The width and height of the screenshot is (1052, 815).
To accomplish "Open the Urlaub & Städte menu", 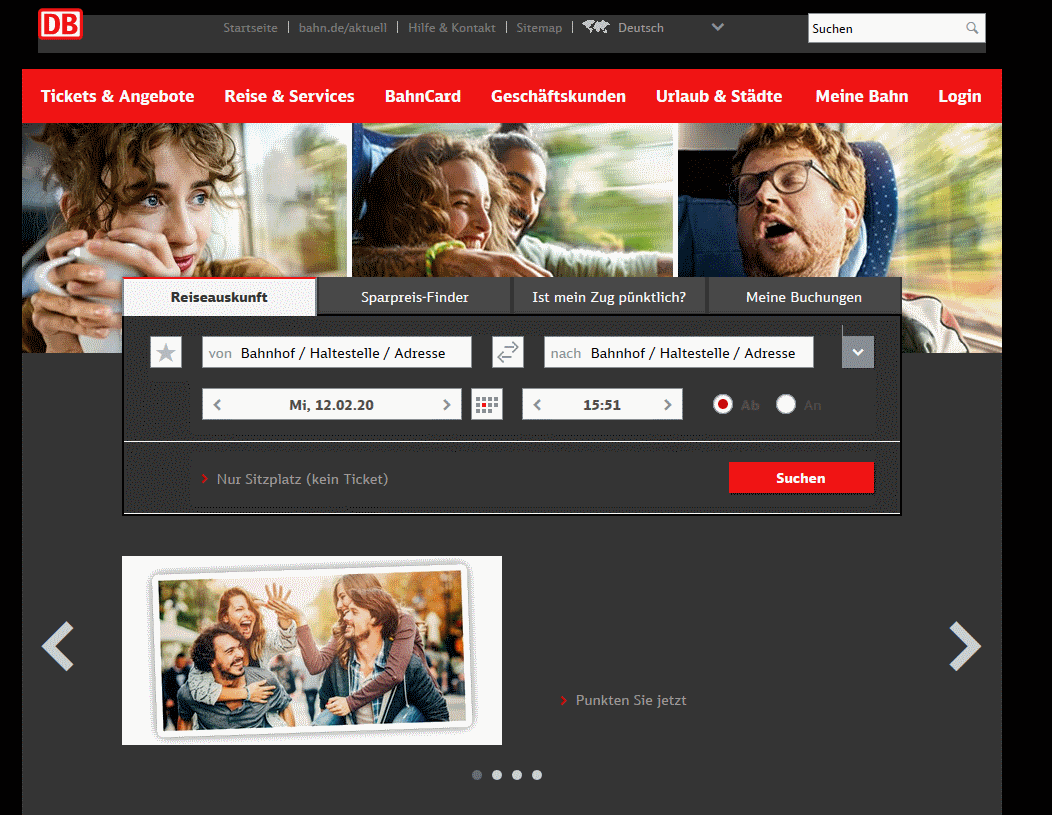I will 718,96.
